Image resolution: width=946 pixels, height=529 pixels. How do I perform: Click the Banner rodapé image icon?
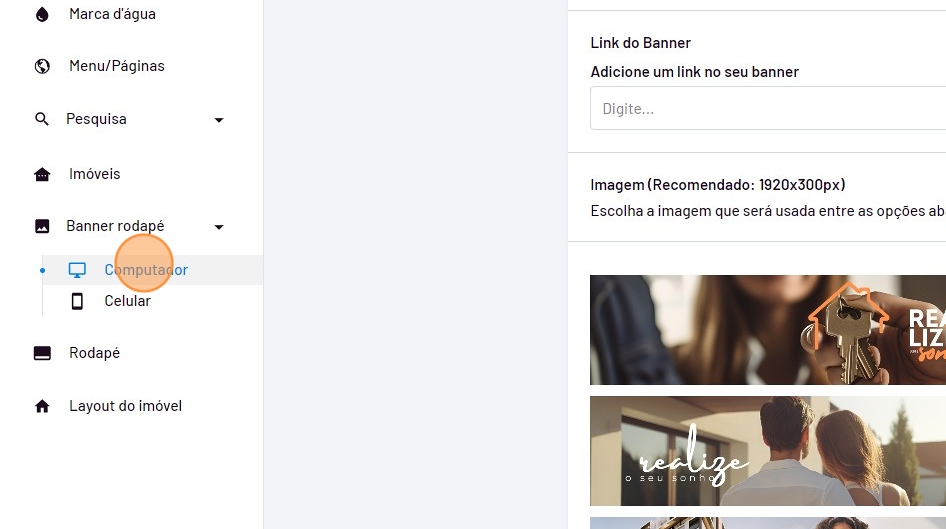[42, 226]
